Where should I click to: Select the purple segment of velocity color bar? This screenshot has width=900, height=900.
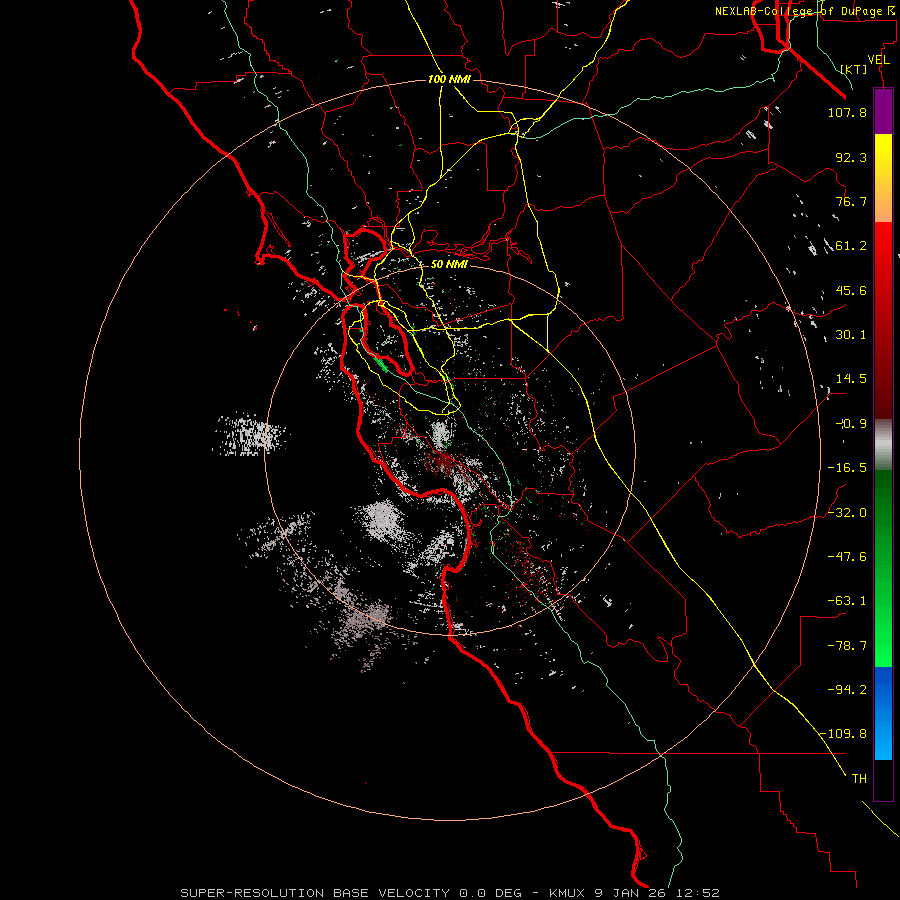(883, 111)
